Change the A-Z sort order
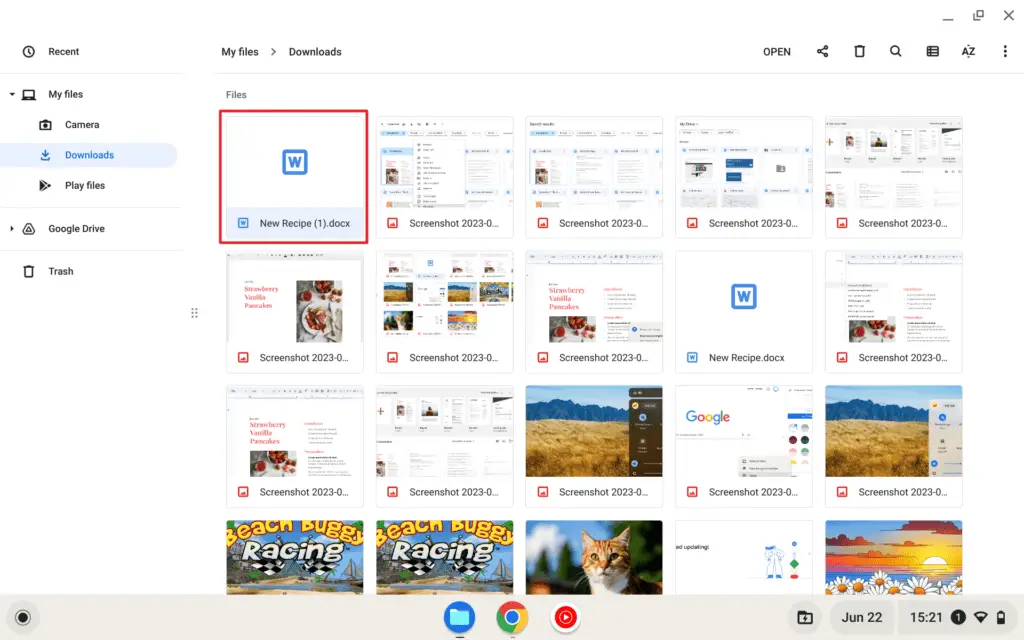This screenshot has height=640, width=1024. (968, 51)
